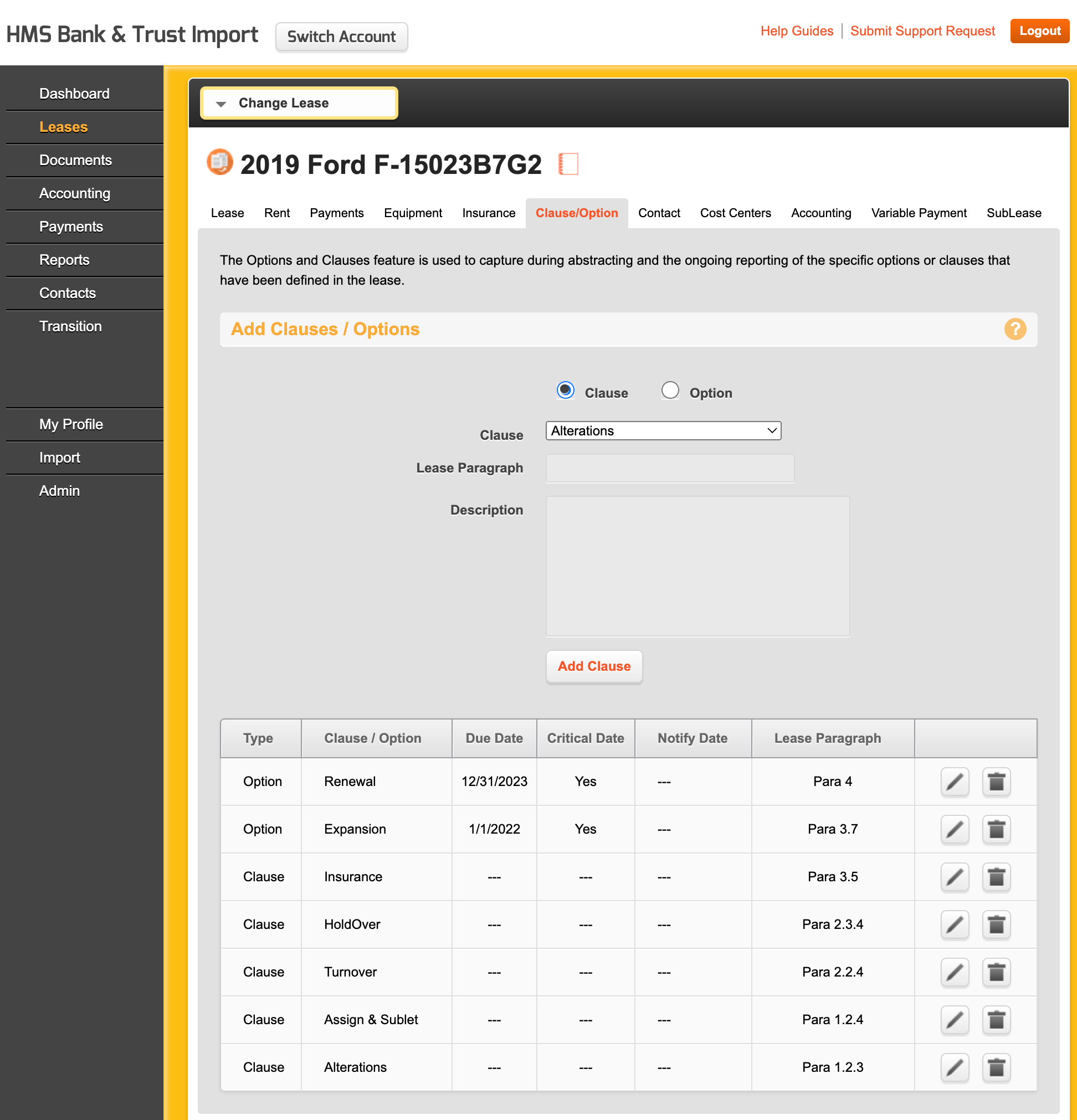
Task: Switch to the Equipment tab
Action: click(x=413, y=213)
